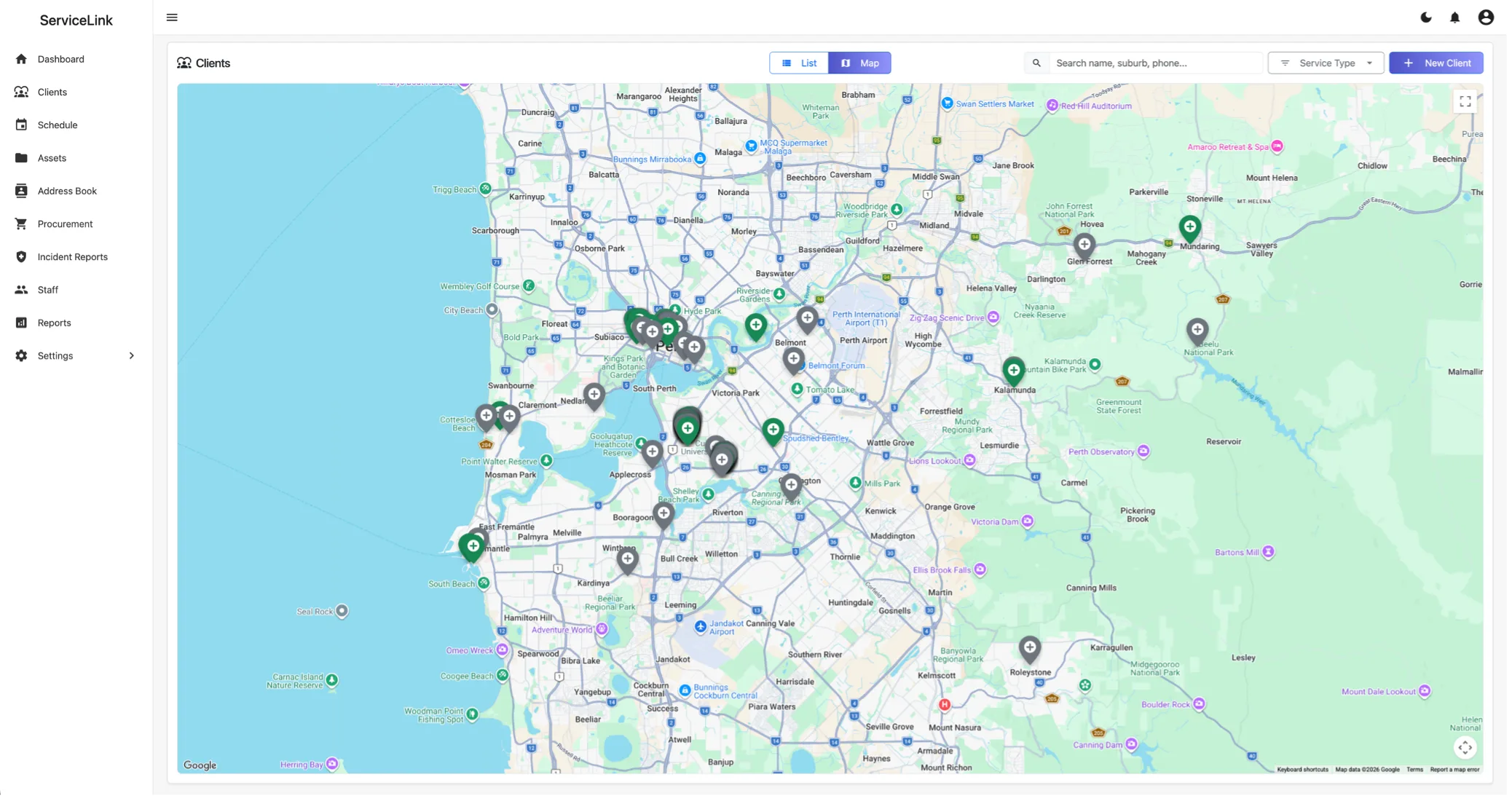Select grey client marker at Roleystone
Viewport: 1512px width, 801px height.
point(1029,648)
